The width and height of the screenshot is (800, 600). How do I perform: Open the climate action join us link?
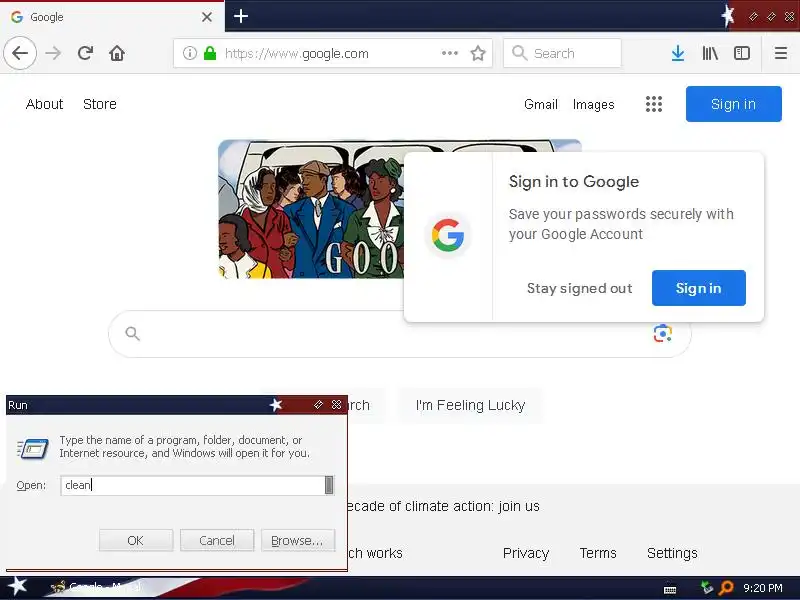442,506
